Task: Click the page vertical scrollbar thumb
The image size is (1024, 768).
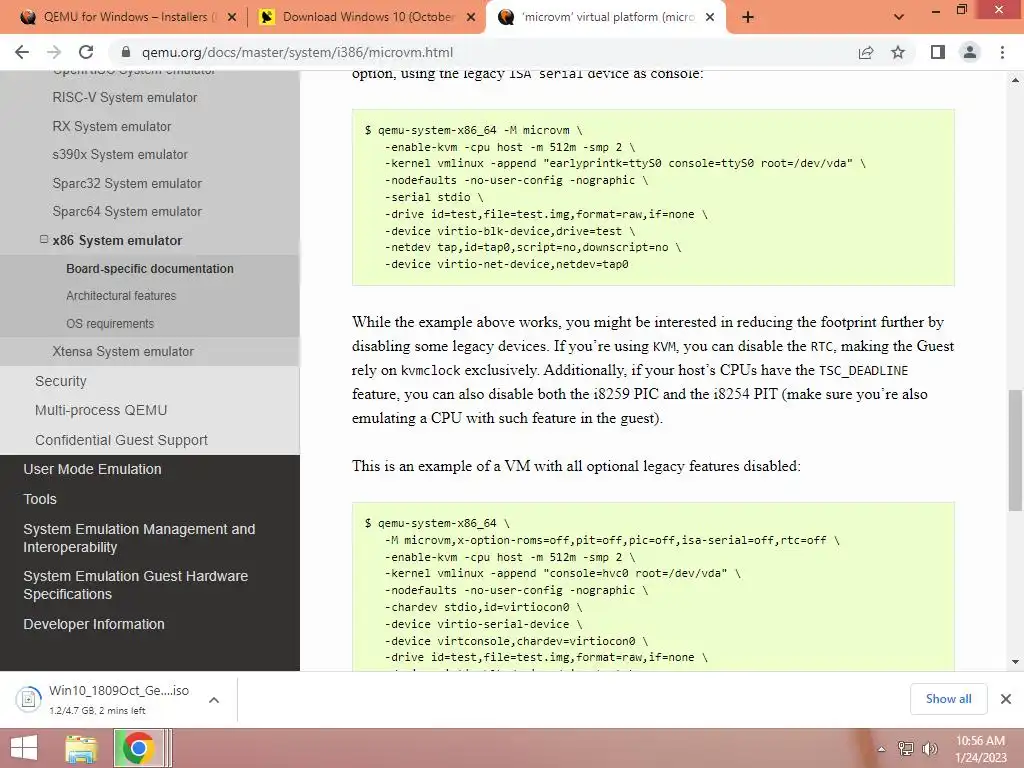Action: [1015, 450]
